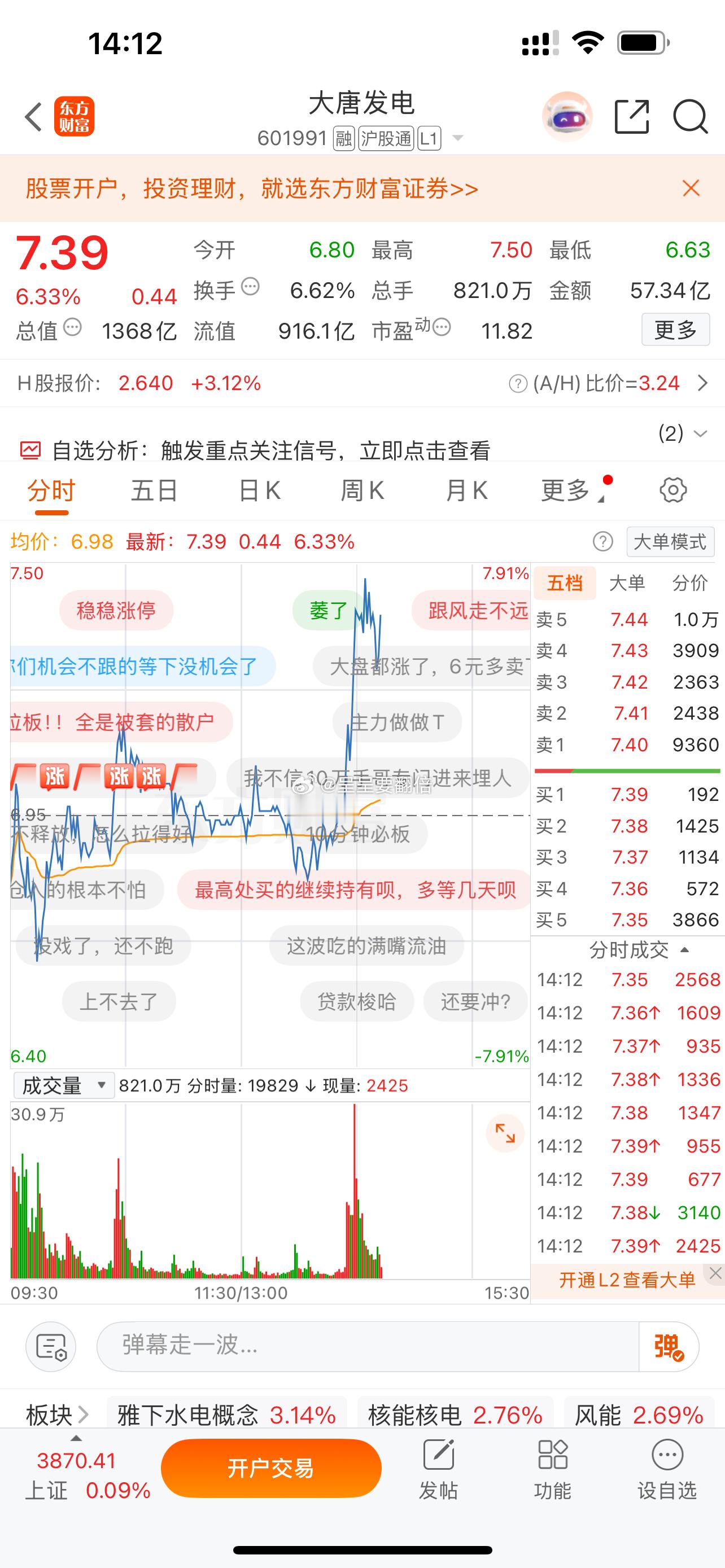Select the 分价 tab
Viewport: 725px width, 1568px height.
691,582
